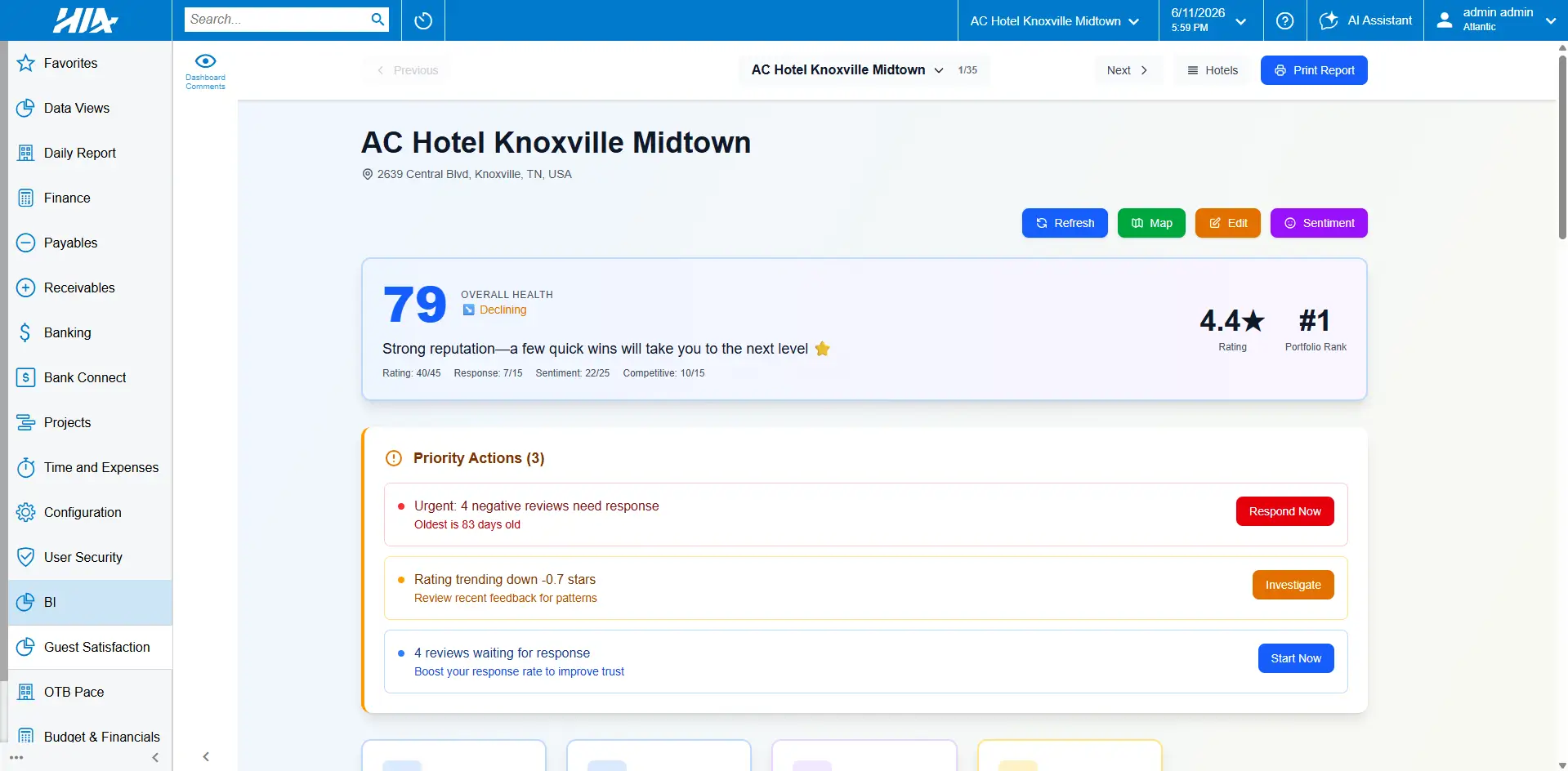
Task: Click the 2639 Central Blvd address text
Action: 474,174
